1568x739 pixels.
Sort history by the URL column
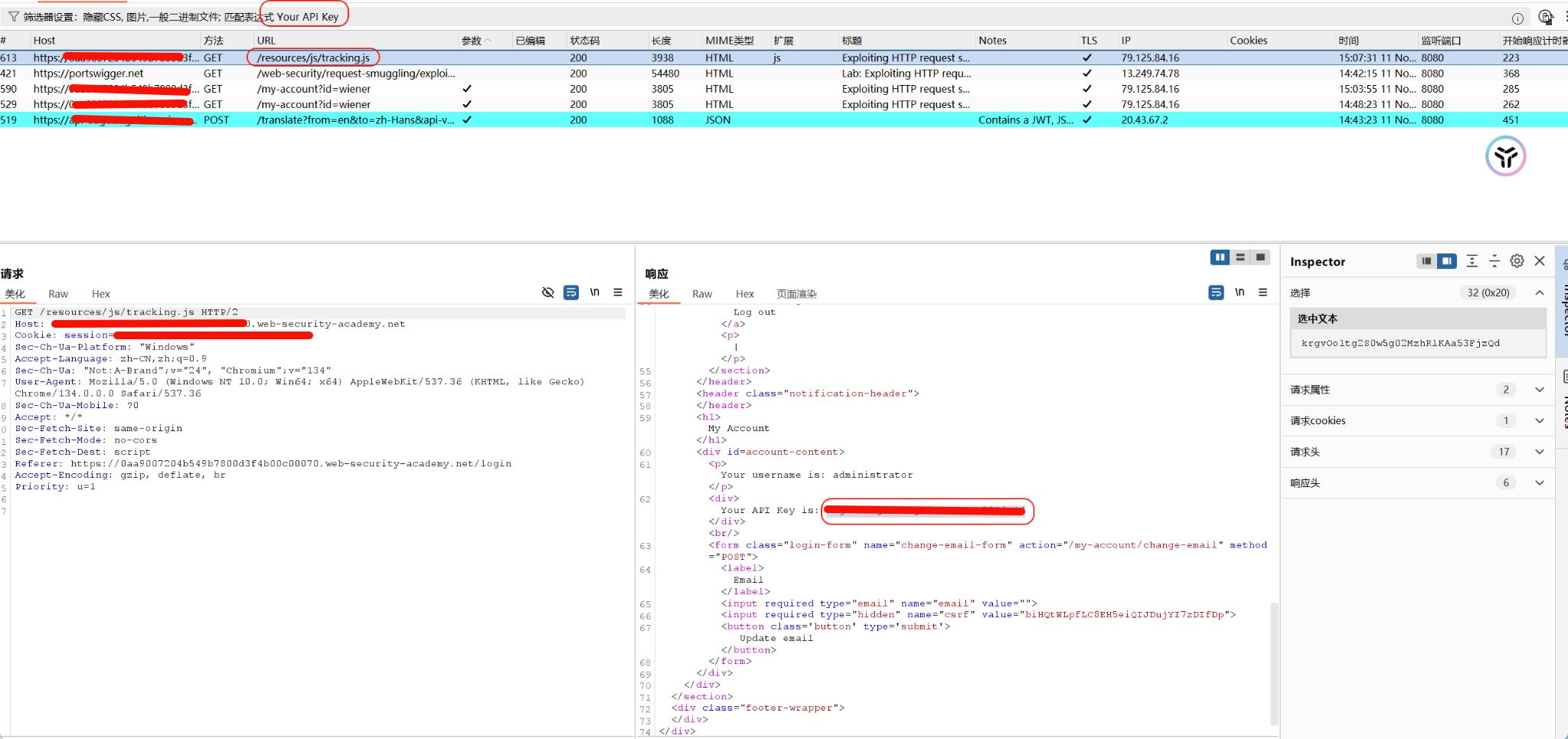[x=355, y=41]
